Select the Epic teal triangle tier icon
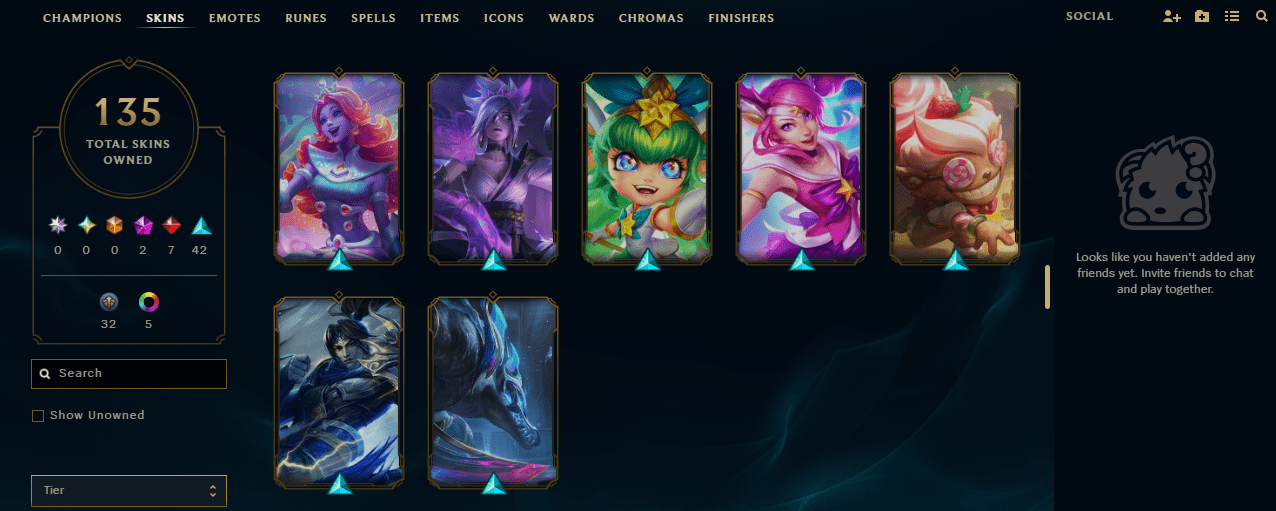 pos(200,226)
